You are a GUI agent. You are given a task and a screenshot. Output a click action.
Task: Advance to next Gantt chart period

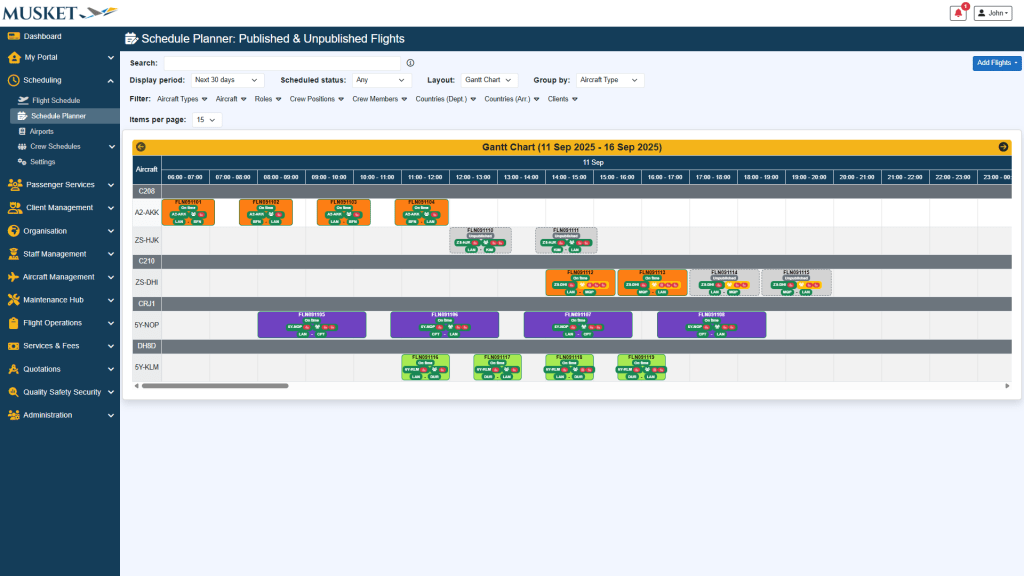point(1003,147)
